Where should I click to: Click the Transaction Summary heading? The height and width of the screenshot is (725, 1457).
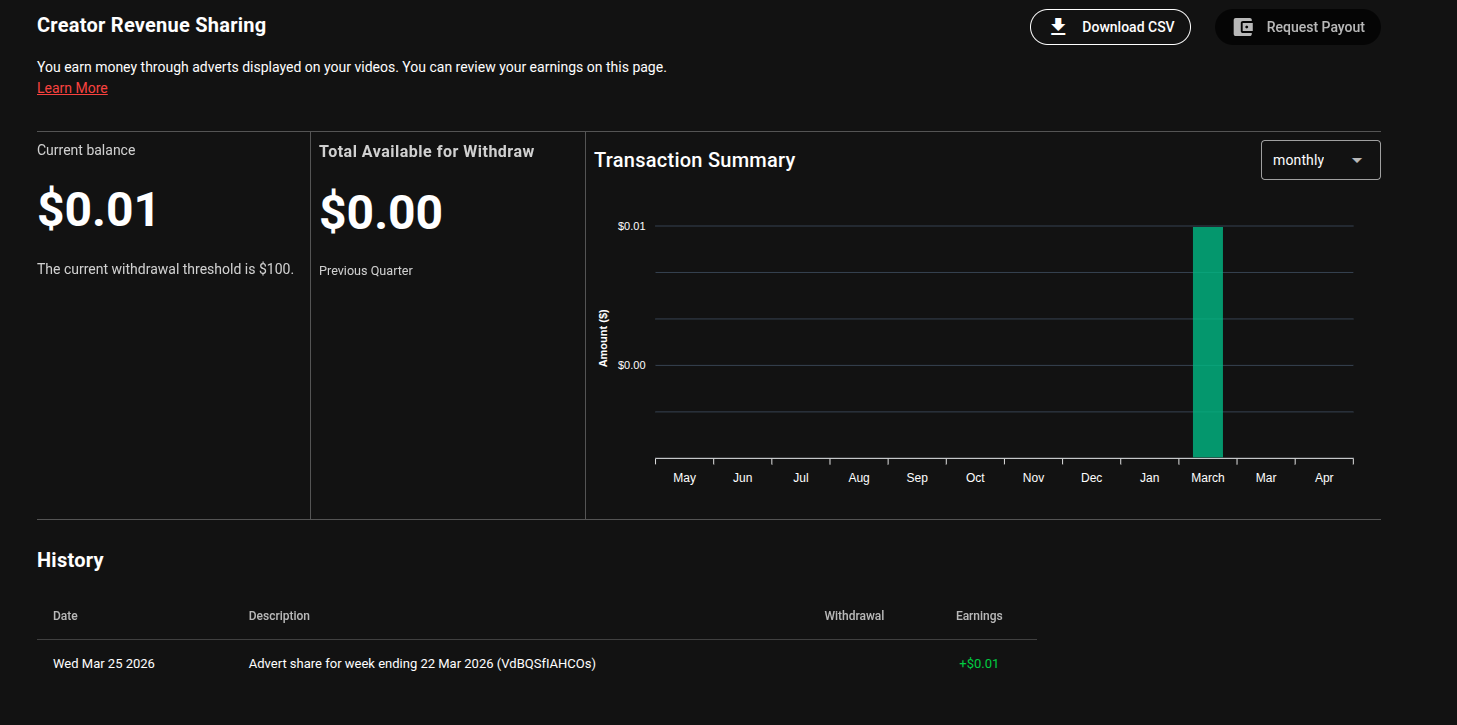(x=694, y=160)
